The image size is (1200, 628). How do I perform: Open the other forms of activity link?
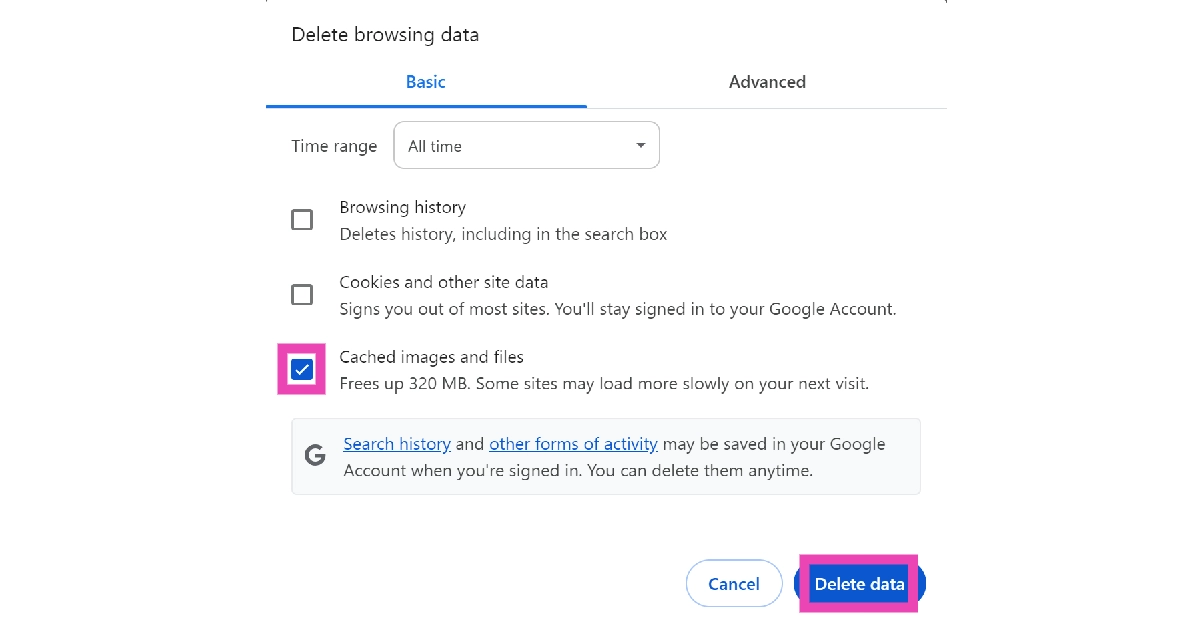(x=573, y=444)
